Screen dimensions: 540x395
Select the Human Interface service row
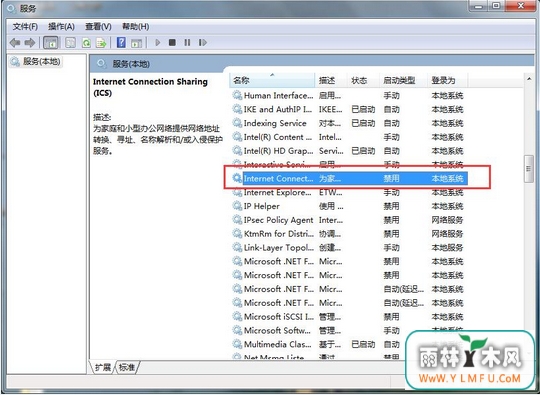(349, 95)
